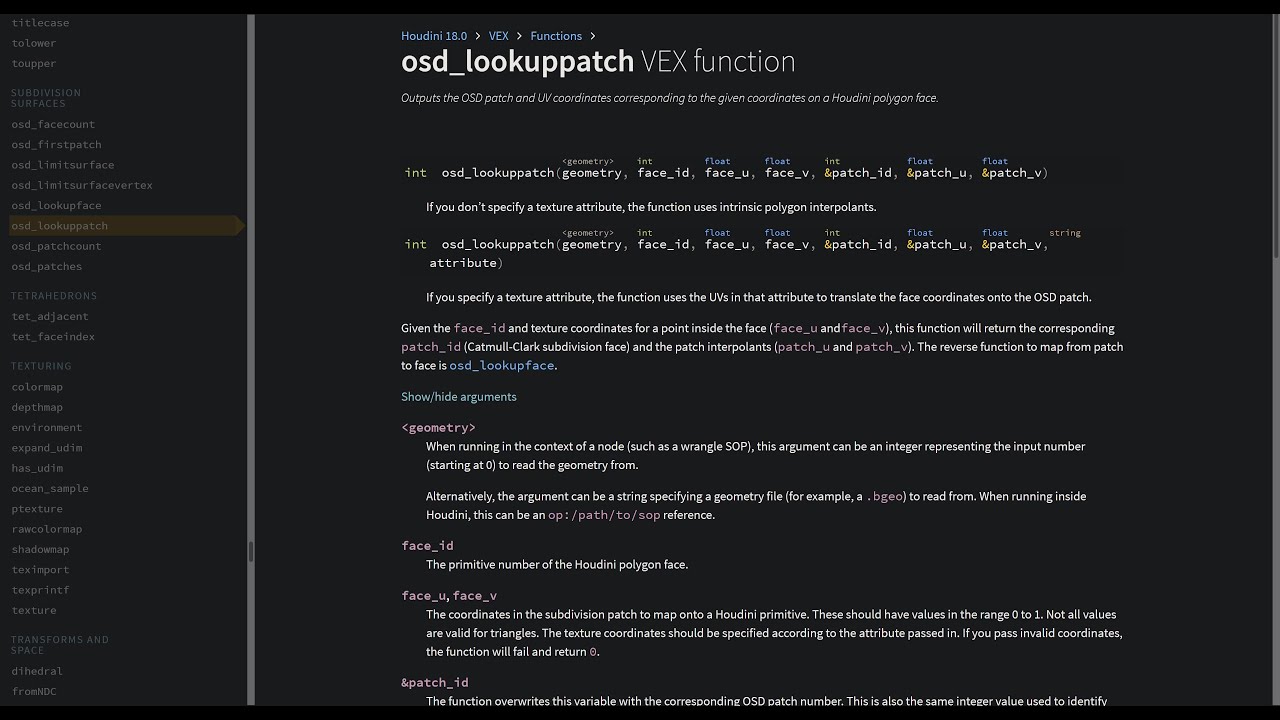The width and height of the screenshot is (1280, 720).
Task: Open osd_firstpatch in sidebar
Action: click(x=56, y=144)
